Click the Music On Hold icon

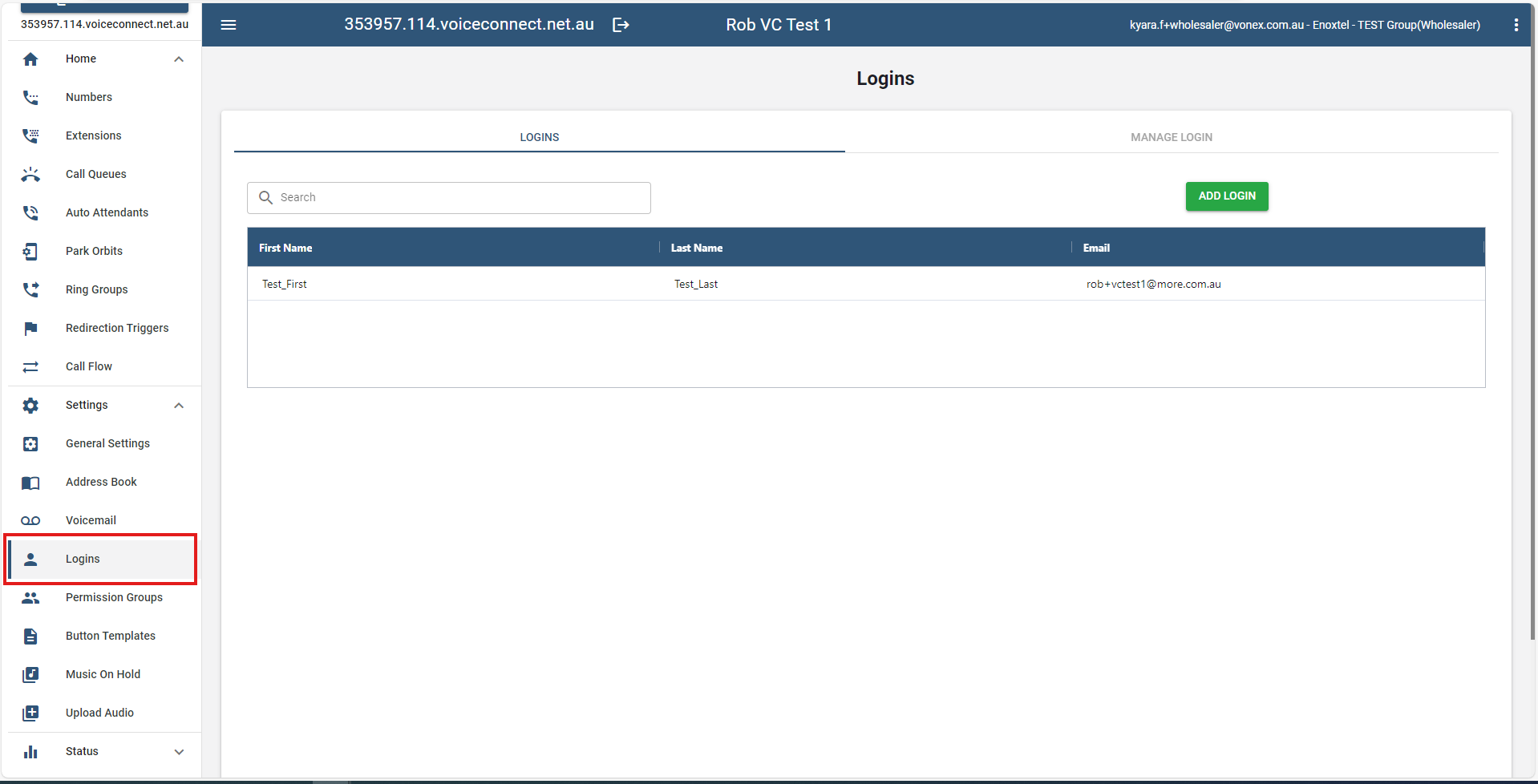click(30, 675)
